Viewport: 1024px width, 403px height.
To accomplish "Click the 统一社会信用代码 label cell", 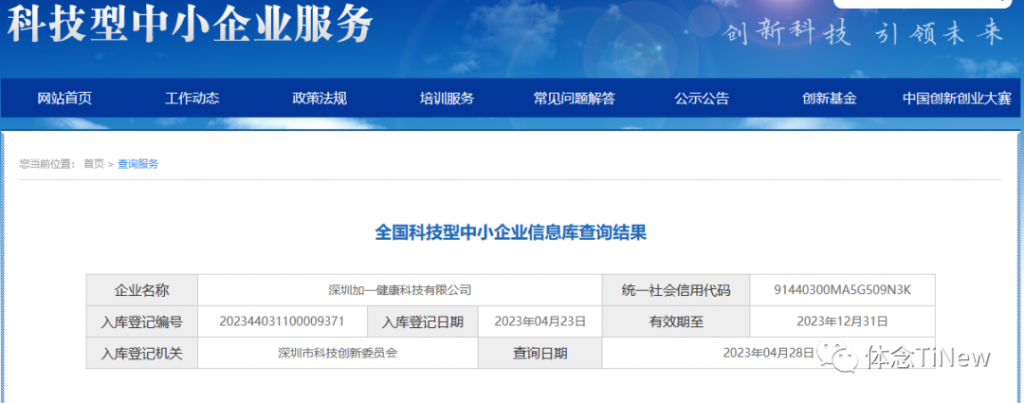I will click(676, 290).
